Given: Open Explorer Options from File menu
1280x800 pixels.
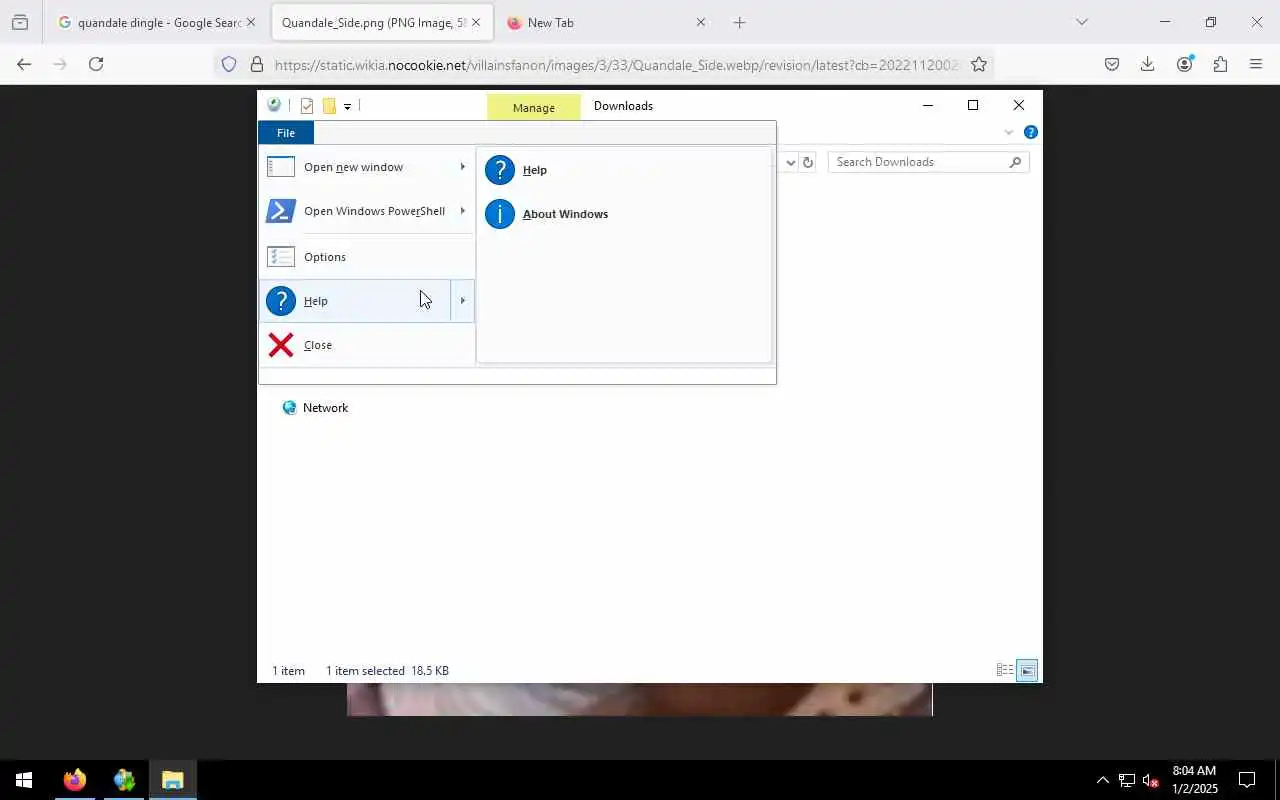Looking at the screenshot, I should [x=366, y=257].
